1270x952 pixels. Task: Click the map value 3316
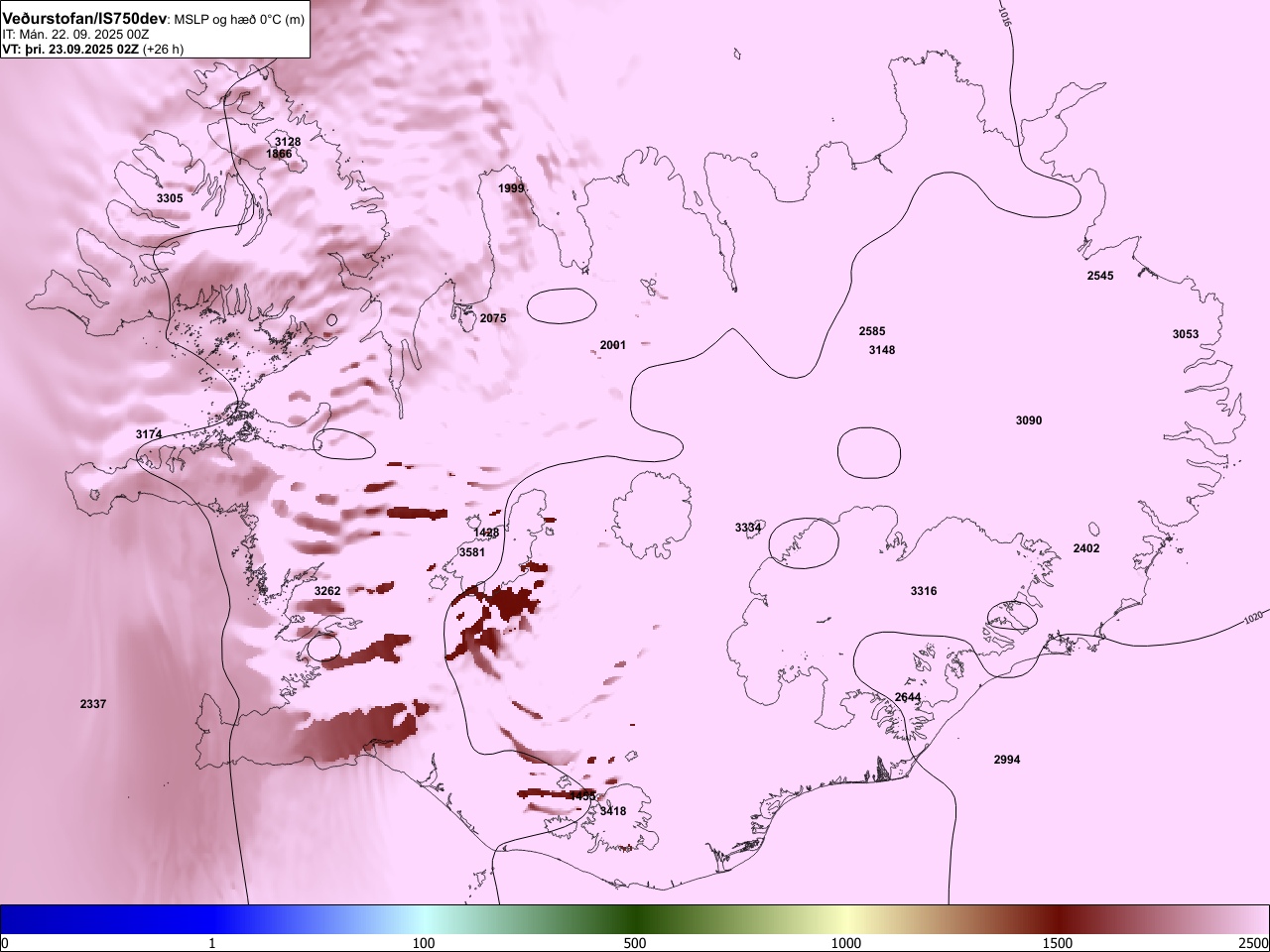924,591
